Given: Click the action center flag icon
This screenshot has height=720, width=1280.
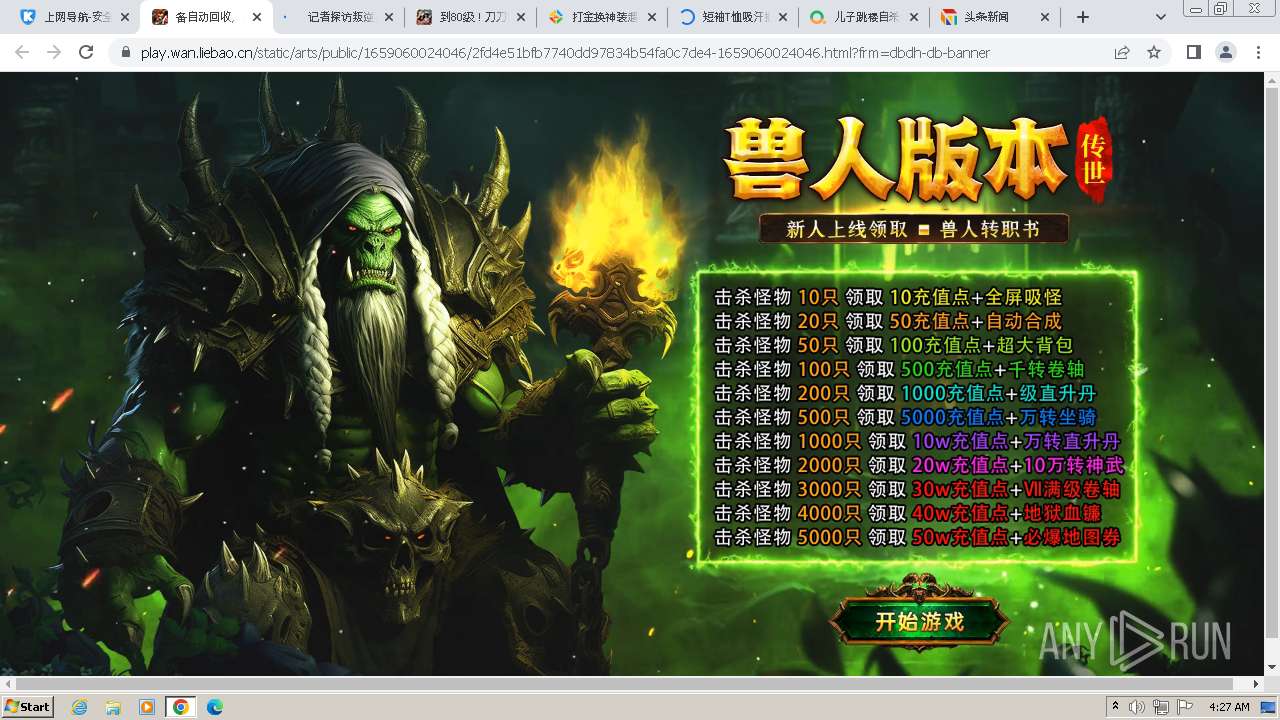Looking at the screenshot, I should 1185,707.
